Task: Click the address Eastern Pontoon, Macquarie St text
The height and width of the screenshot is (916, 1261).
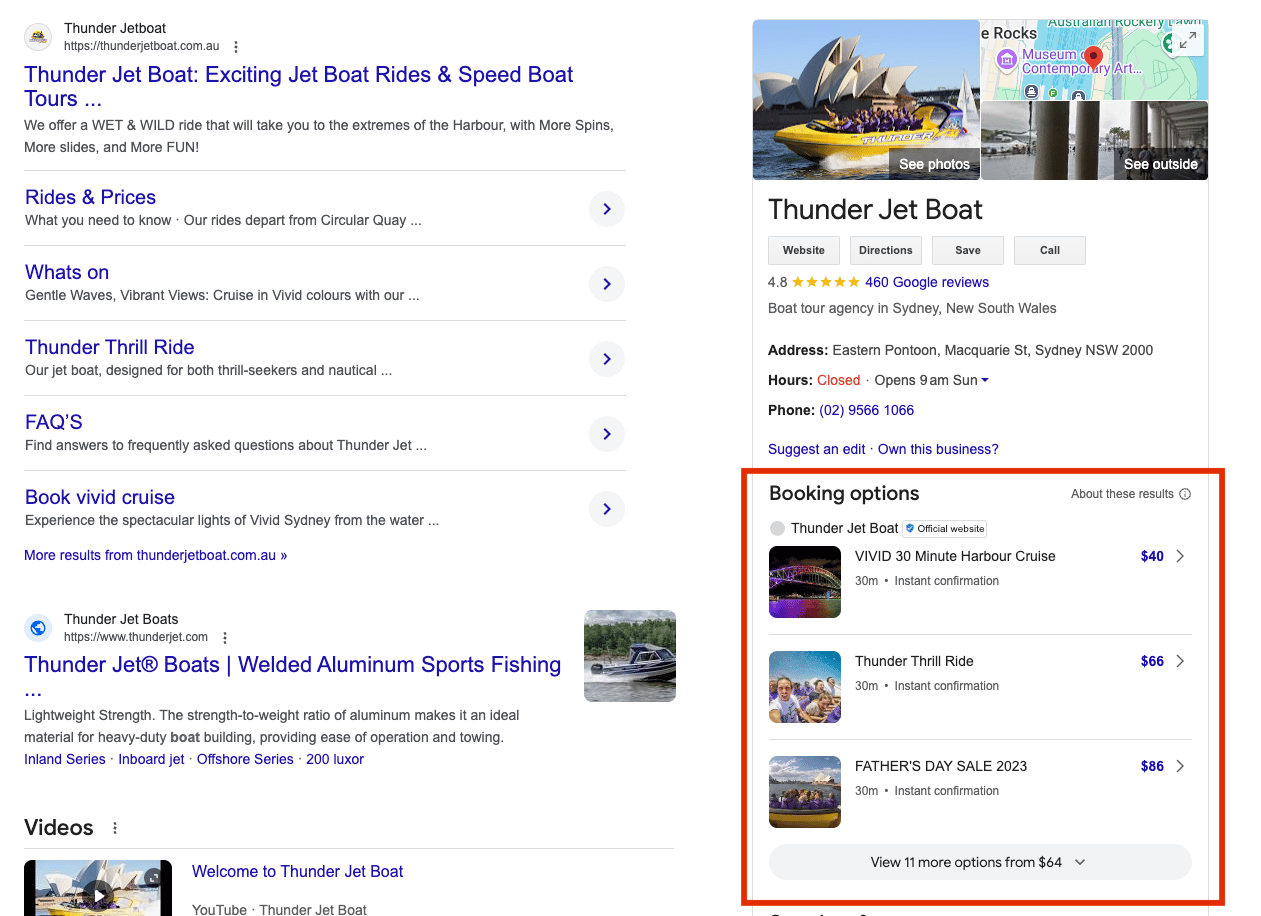Action: tap(992, 350)
